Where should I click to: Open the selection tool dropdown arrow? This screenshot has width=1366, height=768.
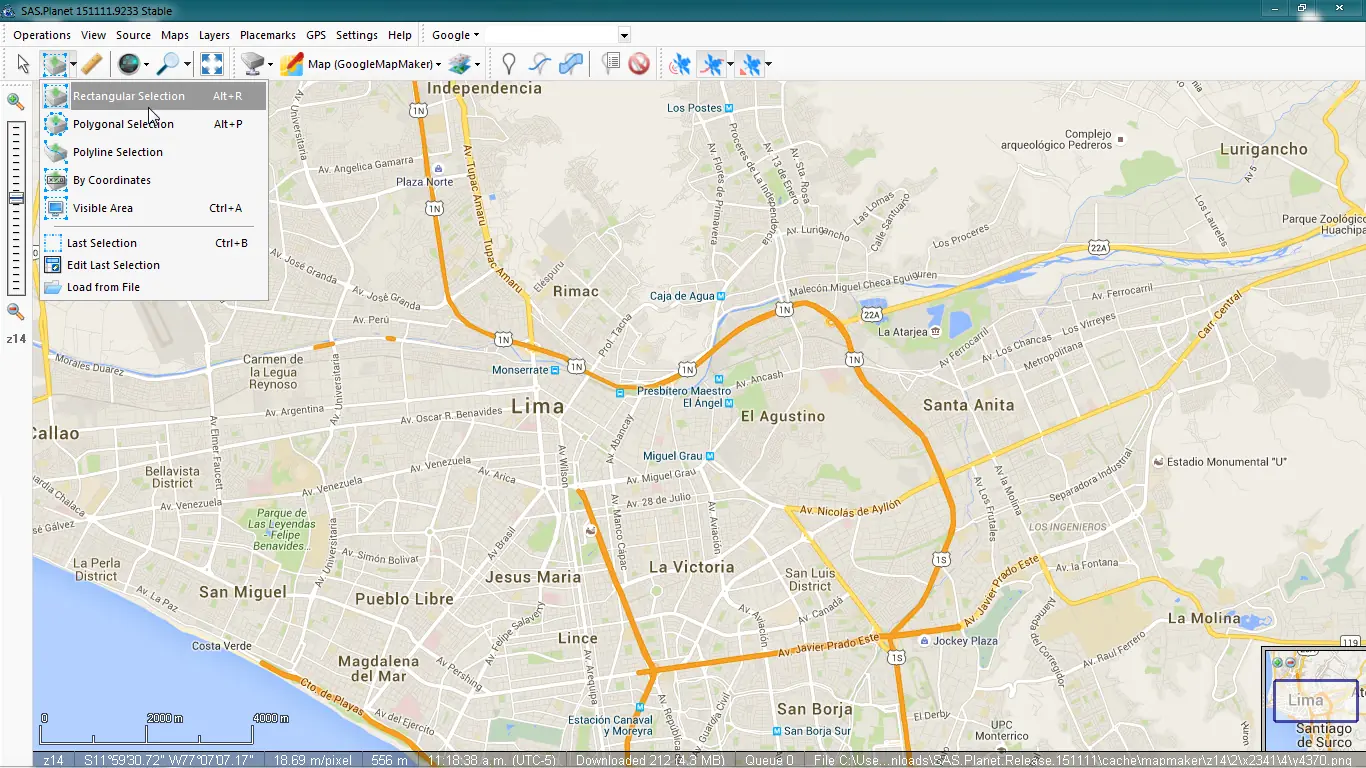coord(73,64)
